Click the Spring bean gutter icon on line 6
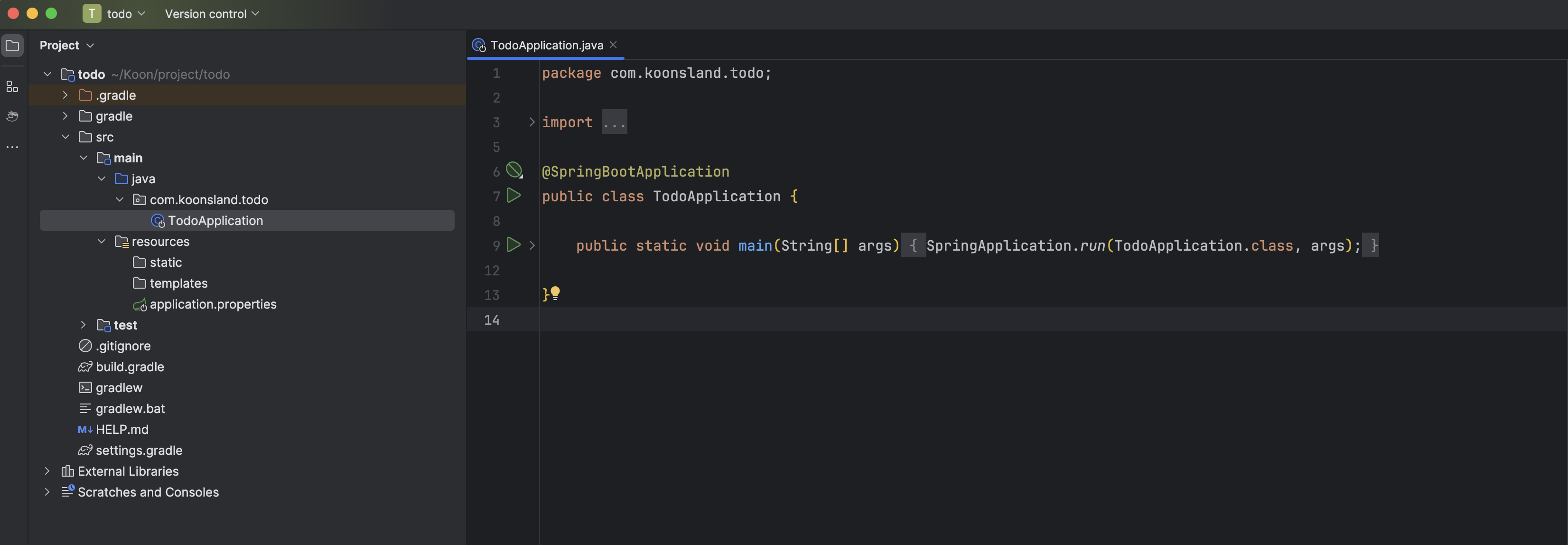 (x=514, y=170)
